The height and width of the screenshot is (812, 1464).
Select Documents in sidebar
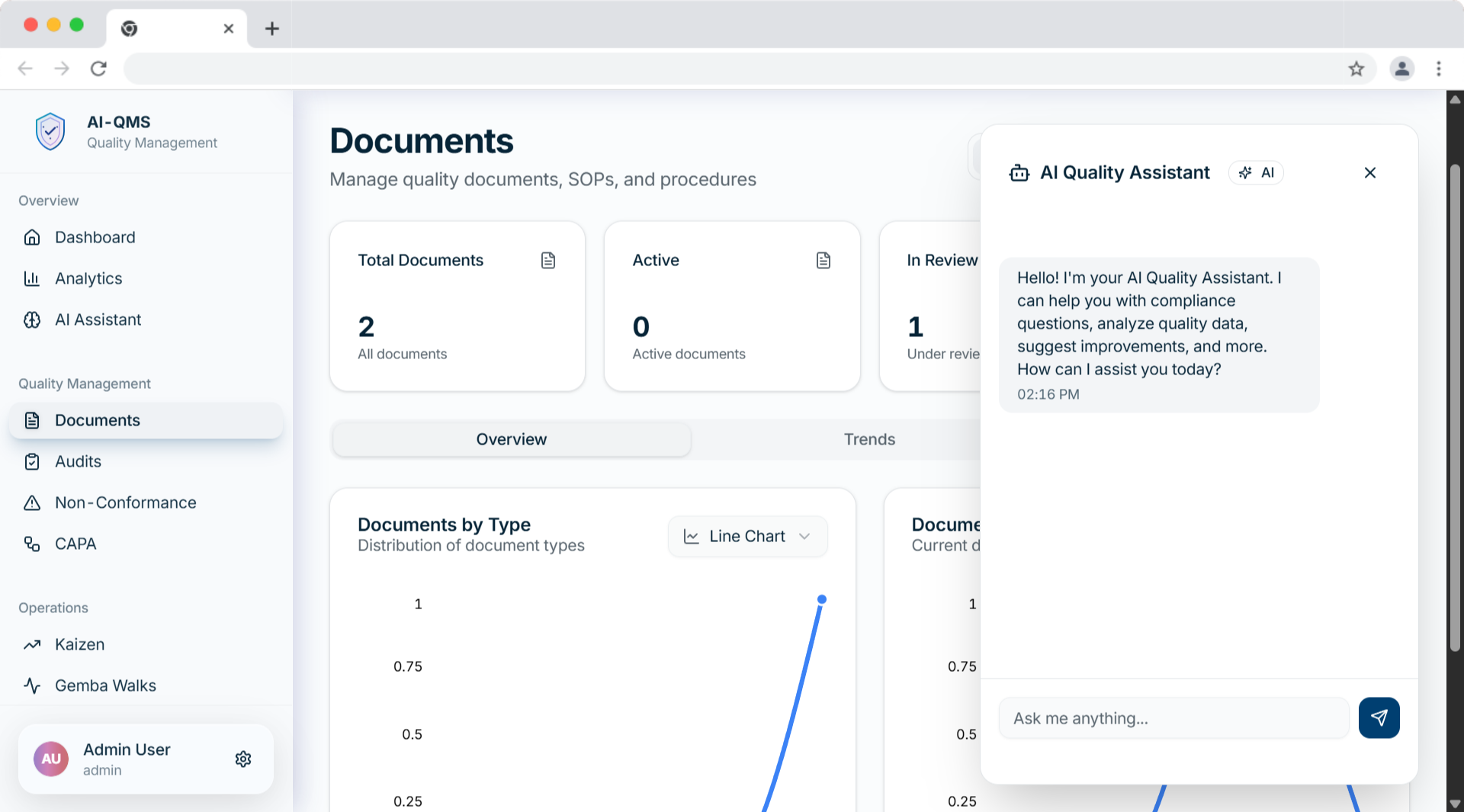tap(146, 420)
